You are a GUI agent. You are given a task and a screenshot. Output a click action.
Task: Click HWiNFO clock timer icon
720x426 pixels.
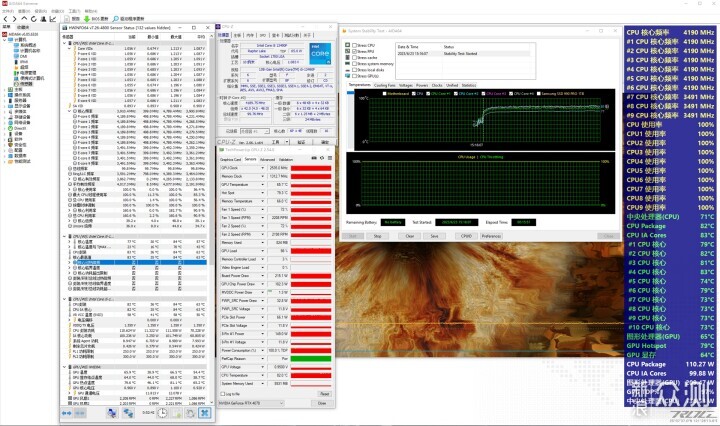(163, 413)
